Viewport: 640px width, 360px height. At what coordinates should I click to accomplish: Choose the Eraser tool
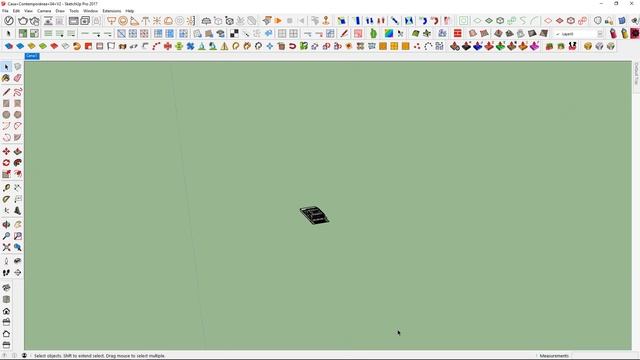(18, 78)
